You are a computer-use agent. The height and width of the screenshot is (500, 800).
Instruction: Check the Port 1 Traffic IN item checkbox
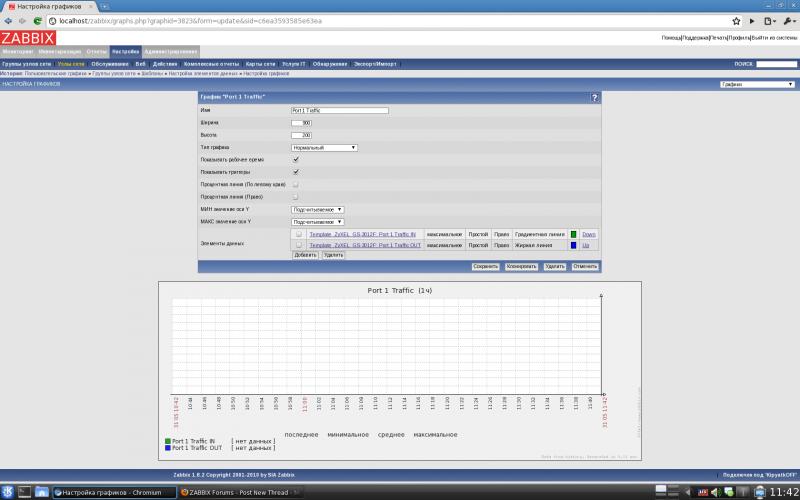click(x=299, y=233)
